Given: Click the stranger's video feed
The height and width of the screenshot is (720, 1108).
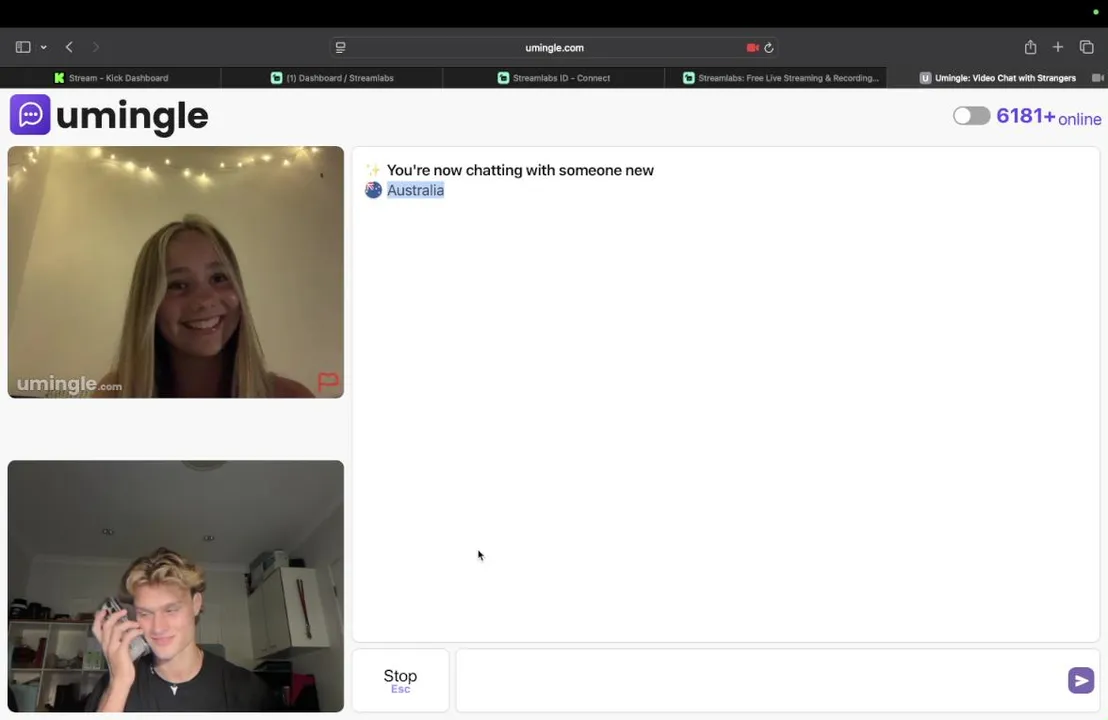Looking at the screenshot, I should click(x=176, y=272).
